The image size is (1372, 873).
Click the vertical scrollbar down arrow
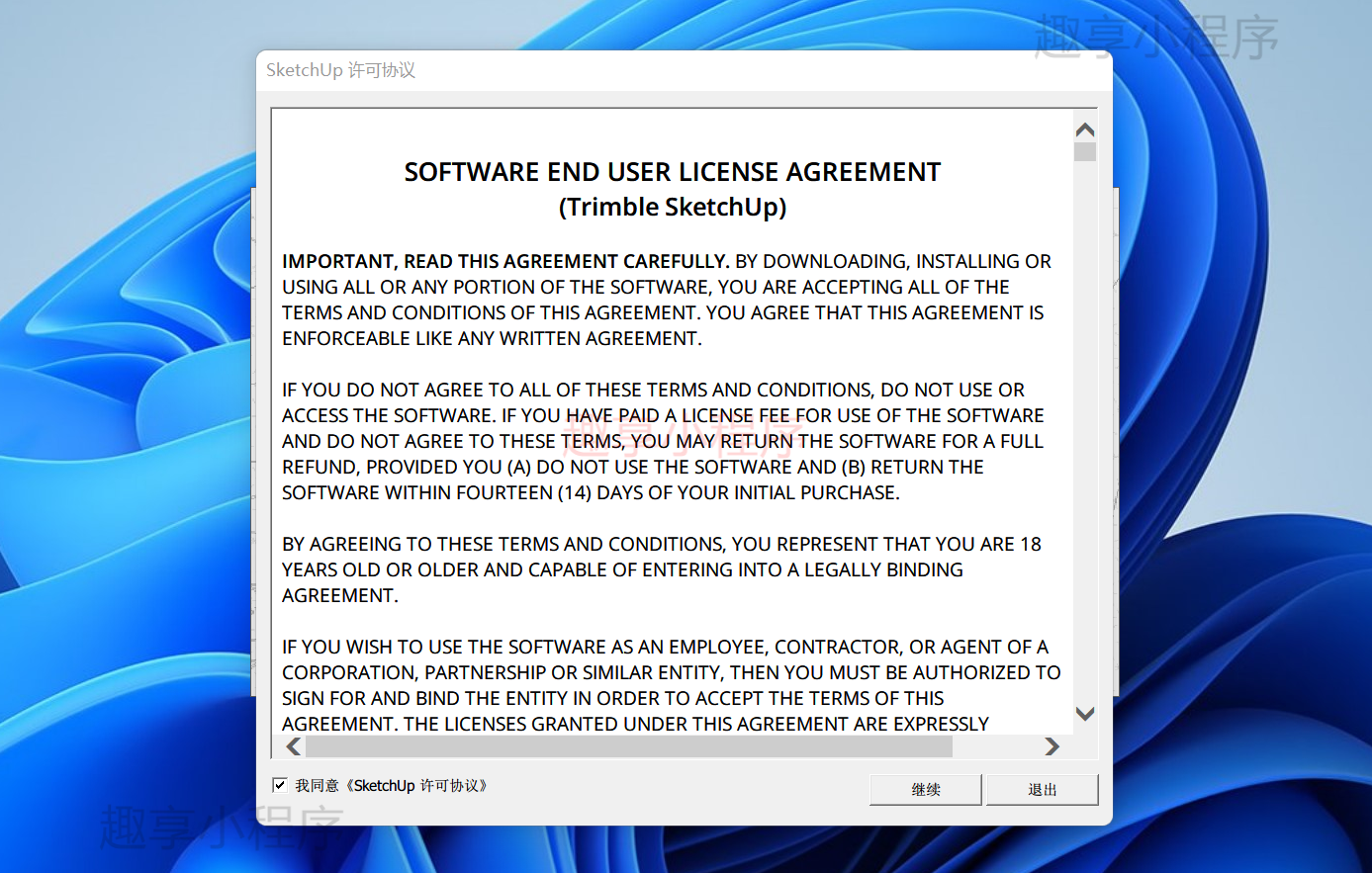(1085, 714)
